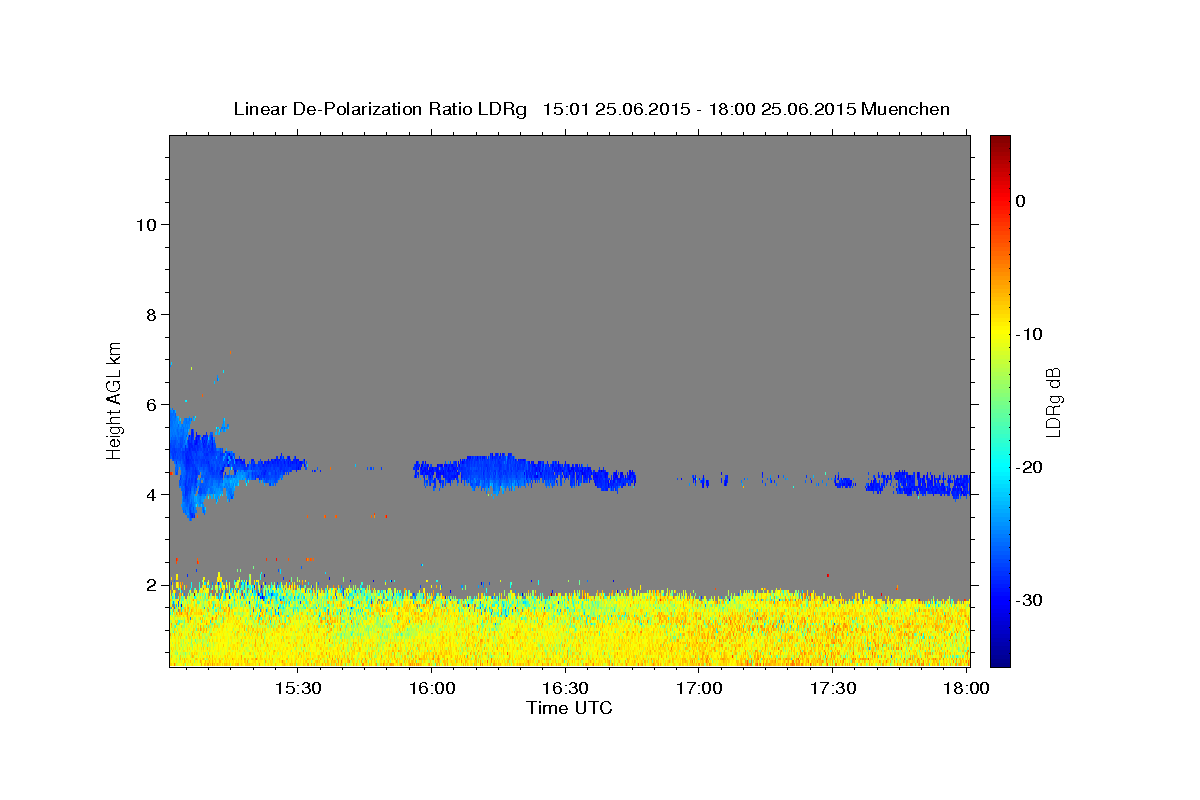Click the dark red top of the colorbar

click(1000, 145)
